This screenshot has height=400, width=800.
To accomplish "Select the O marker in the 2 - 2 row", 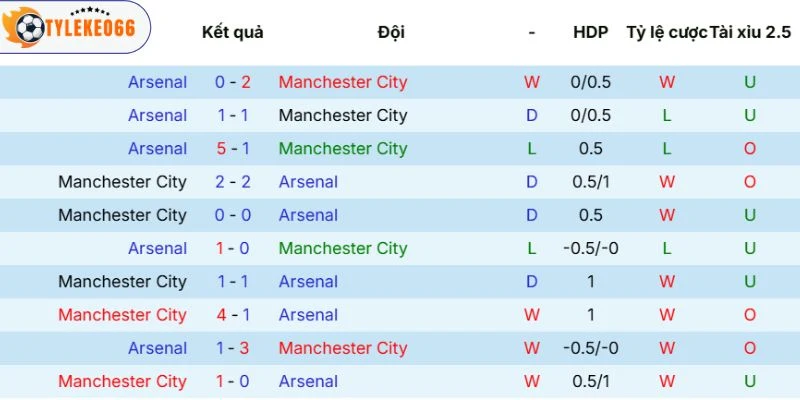I will click(x=750, y=182).
